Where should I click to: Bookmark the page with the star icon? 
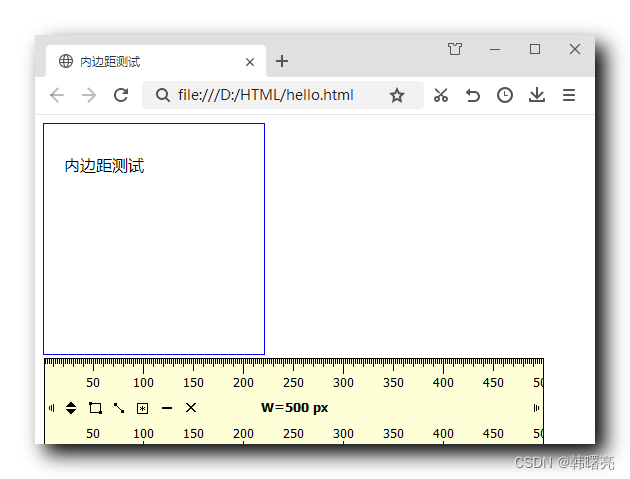click(x=397, y=95)
